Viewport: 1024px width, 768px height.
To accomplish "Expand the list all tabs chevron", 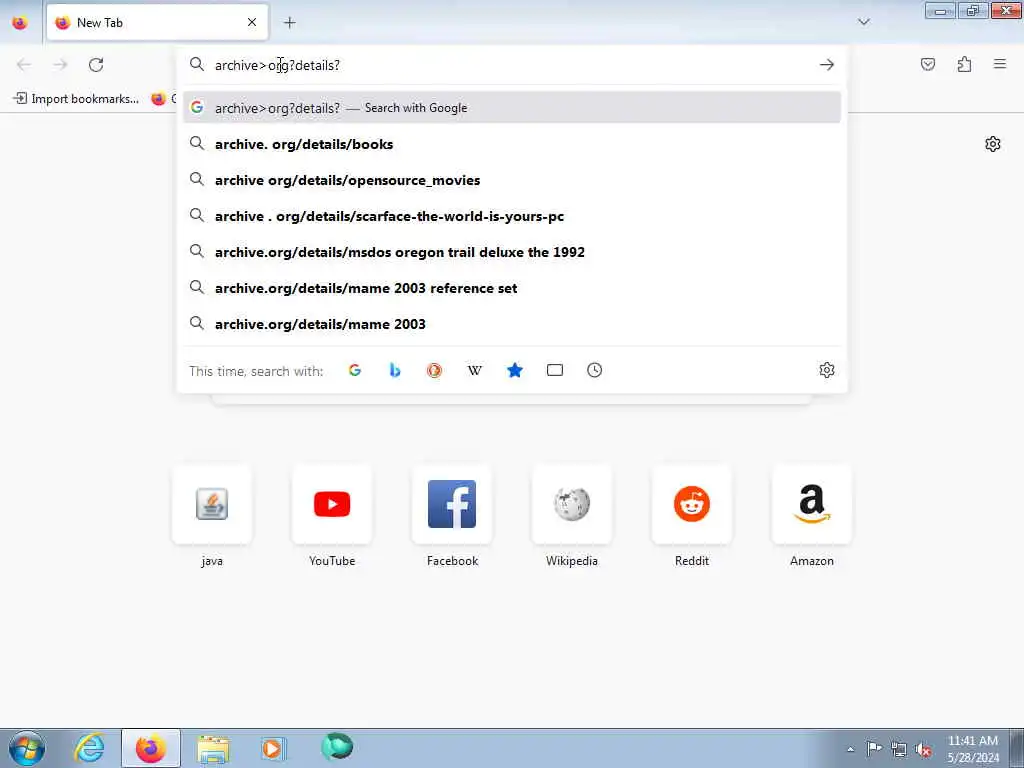I will point(863,22).
